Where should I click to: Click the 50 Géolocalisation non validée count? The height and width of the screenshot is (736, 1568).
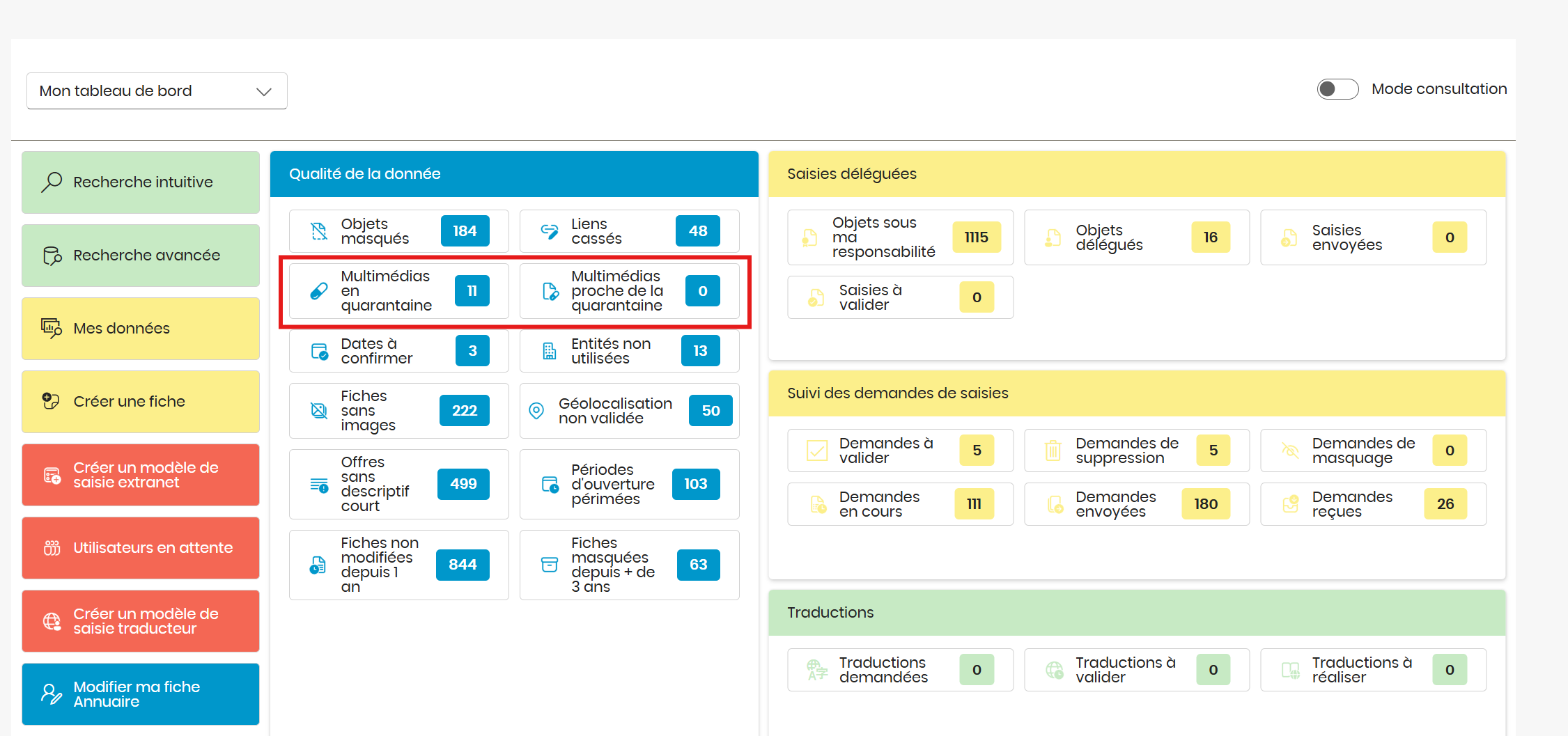[711, 411]
